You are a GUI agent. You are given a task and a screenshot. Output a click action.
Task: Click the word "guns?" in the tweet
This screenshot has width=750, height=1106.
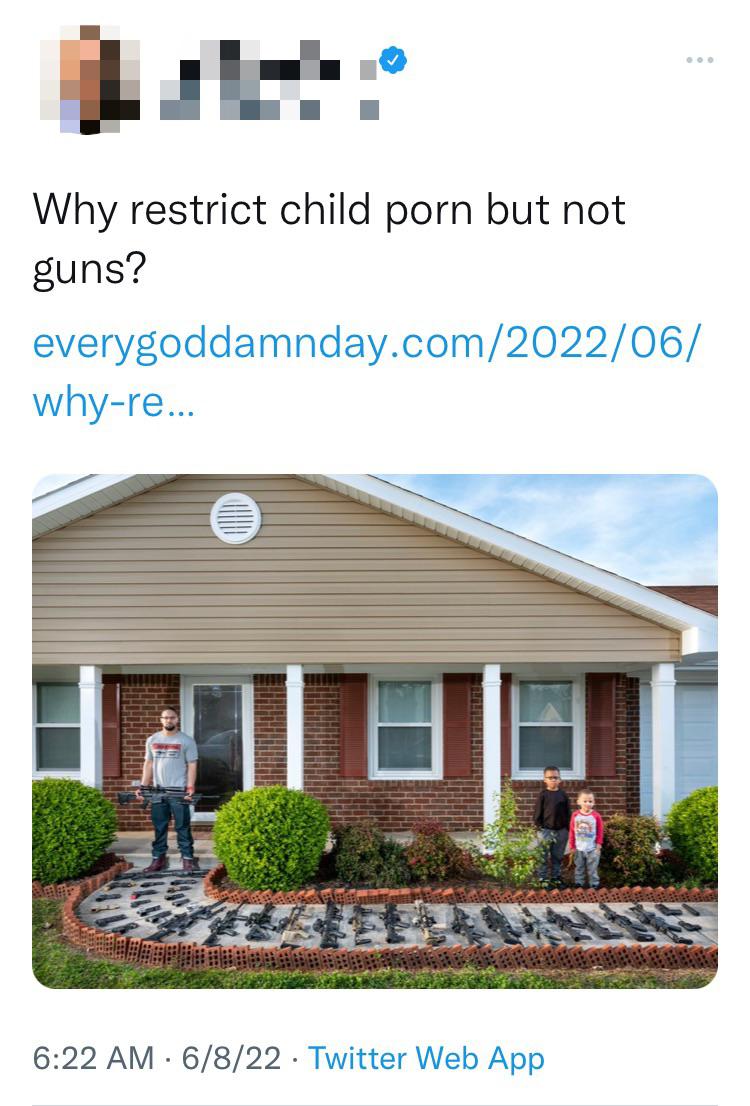[x=89, y=269]
